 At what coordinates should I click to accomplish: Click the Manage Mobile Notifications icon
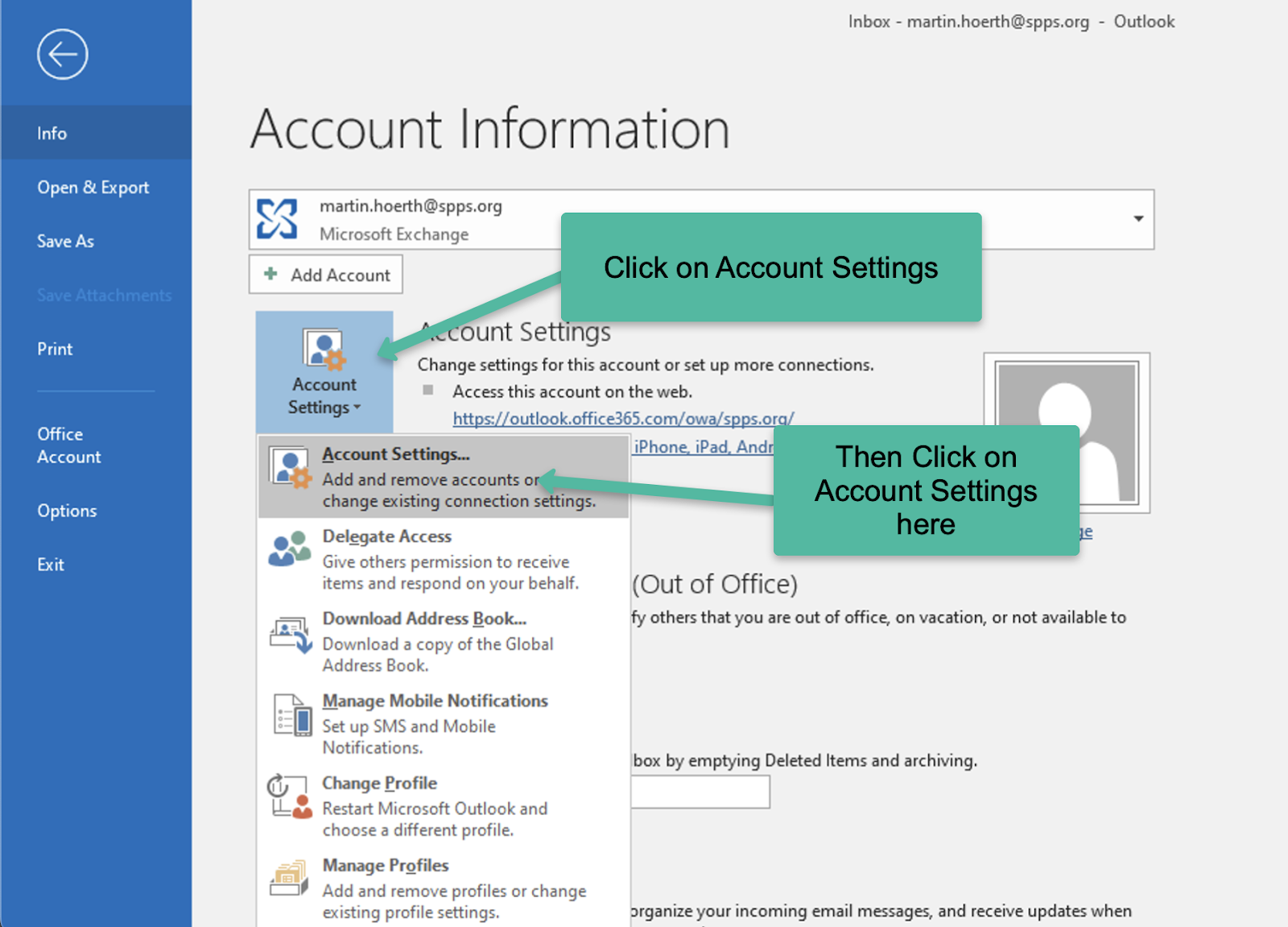[x=292, y=715]
